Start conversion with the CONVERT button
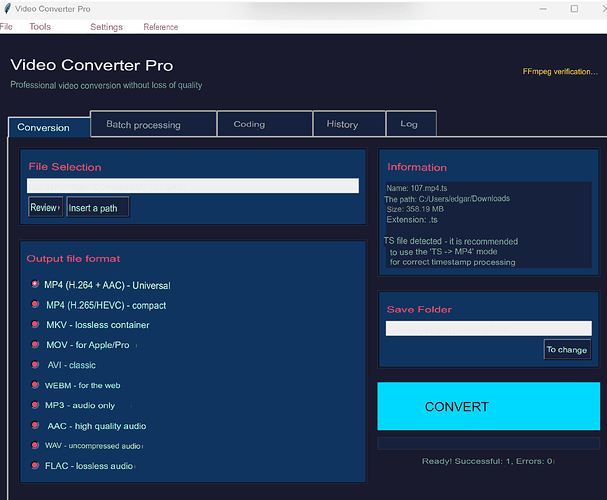The width and height of the screenshot is (607, 500). pyautogui.click(x=489, y=406)
